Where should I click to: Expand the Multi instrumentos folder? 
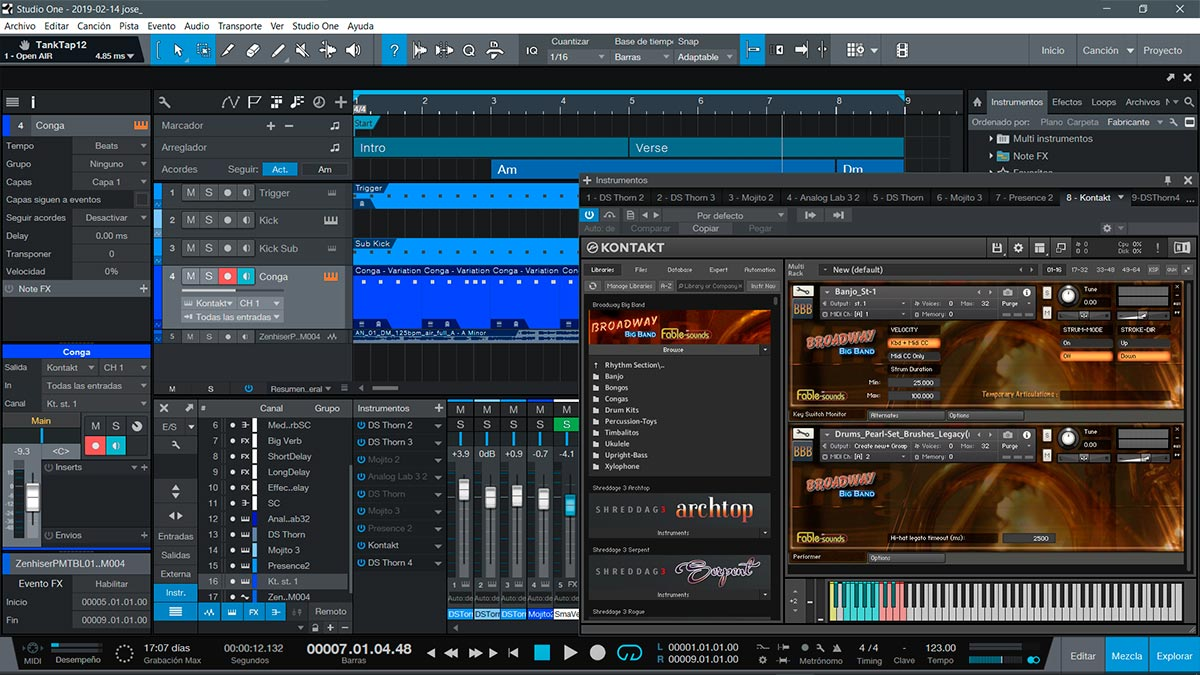click(990, 139)
